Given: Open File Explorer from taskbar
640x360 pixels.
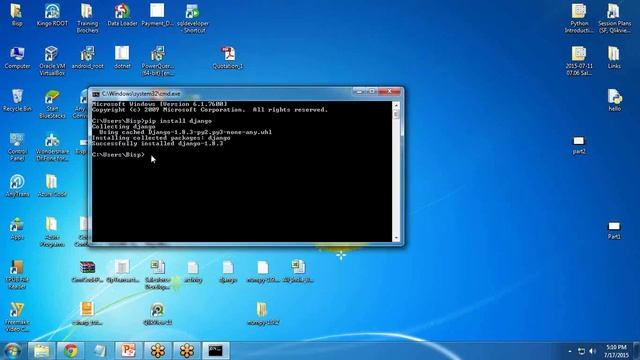Looking at the screenshot, I should (x=42, y=351).
